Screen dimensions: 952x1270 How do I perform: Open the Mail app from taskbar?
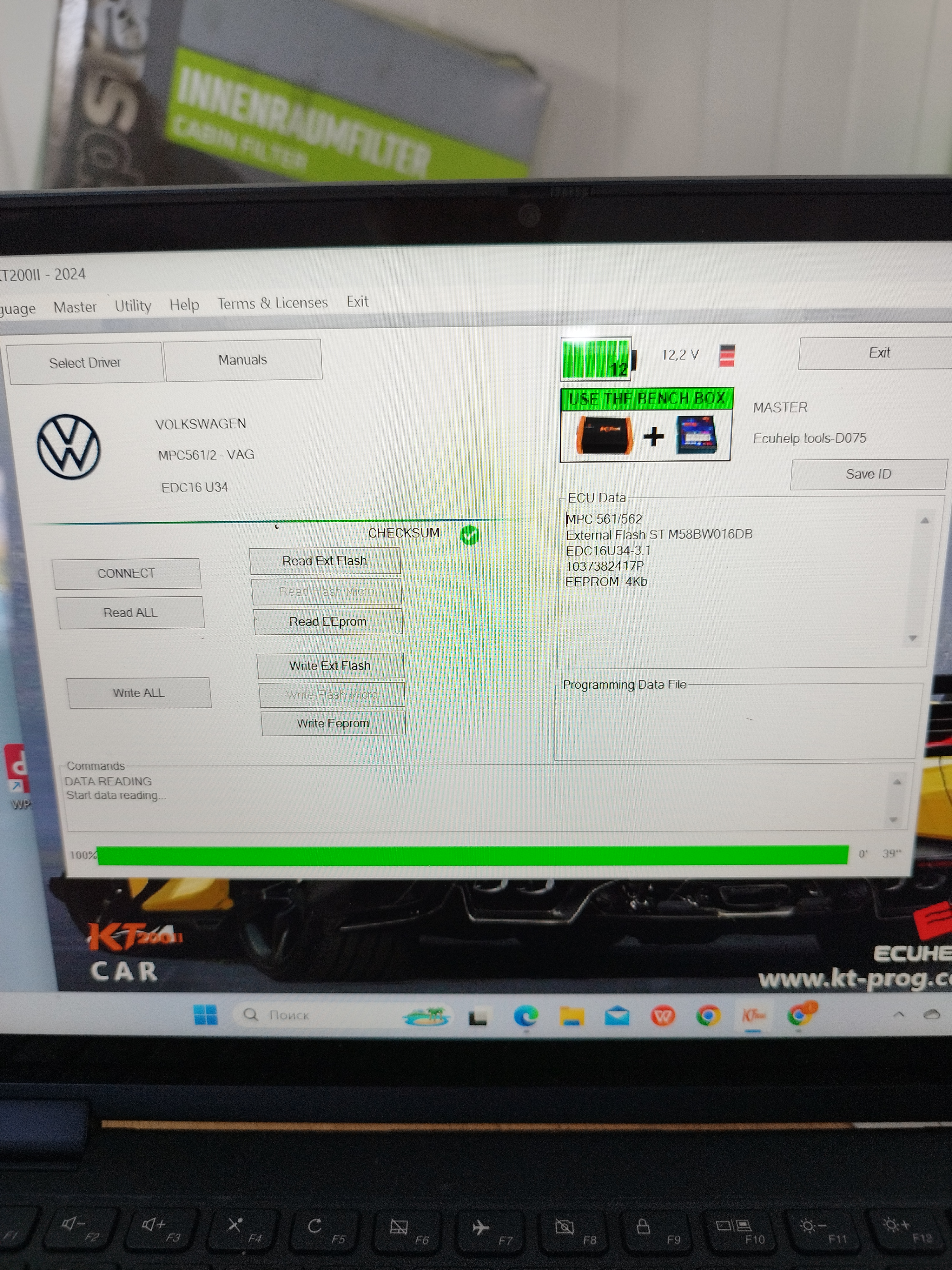[x=617, y=1016]
